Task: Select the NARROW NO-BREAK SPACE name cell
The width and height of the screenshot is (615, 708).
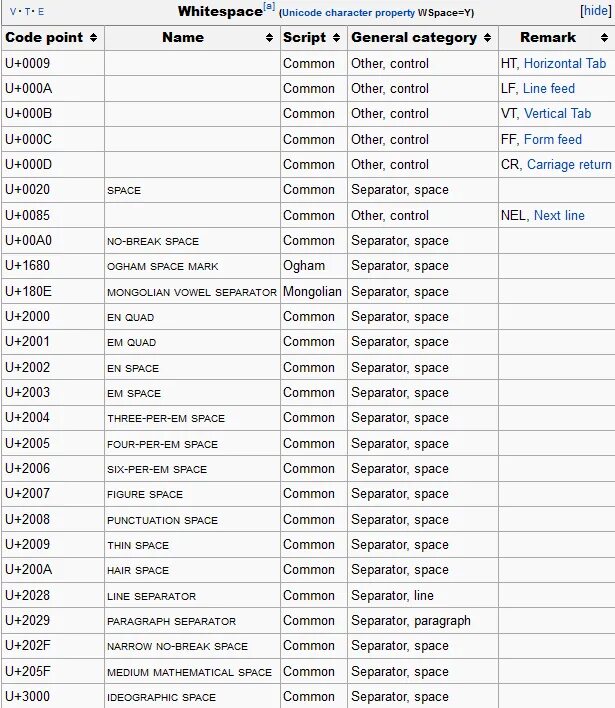Action: point(192,647)
